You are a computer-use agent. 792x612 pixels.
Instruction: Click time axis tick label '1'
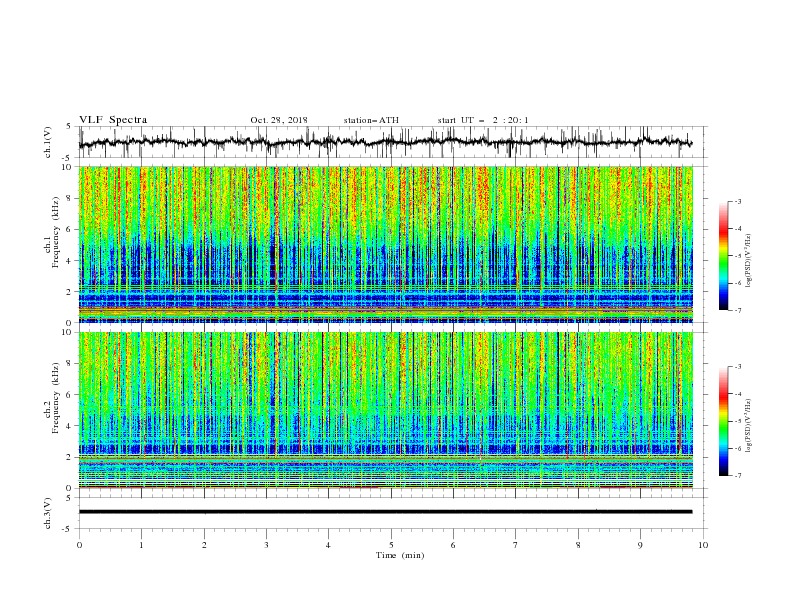click(141, 545)
